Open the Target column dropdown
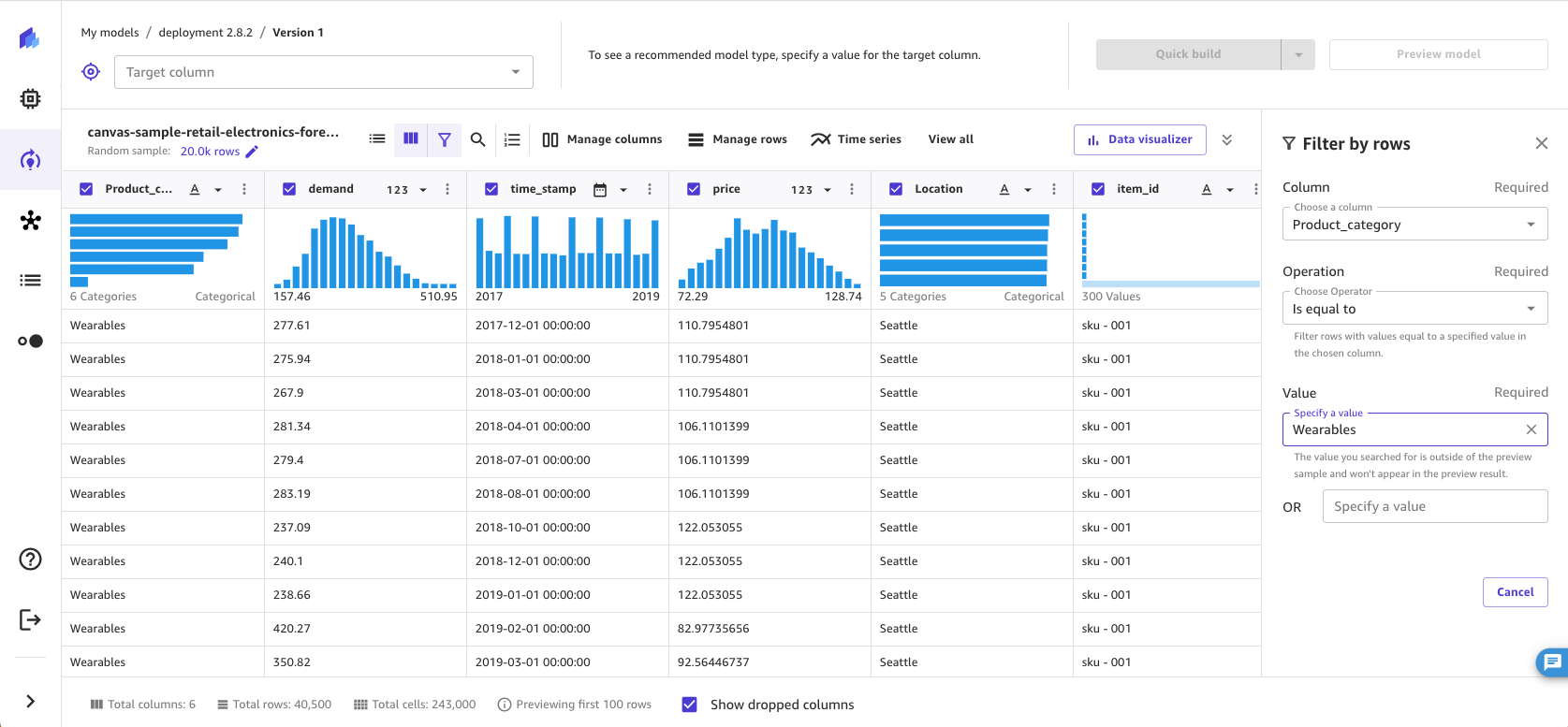Screen dimensions: 1568x727 (324, 72)
